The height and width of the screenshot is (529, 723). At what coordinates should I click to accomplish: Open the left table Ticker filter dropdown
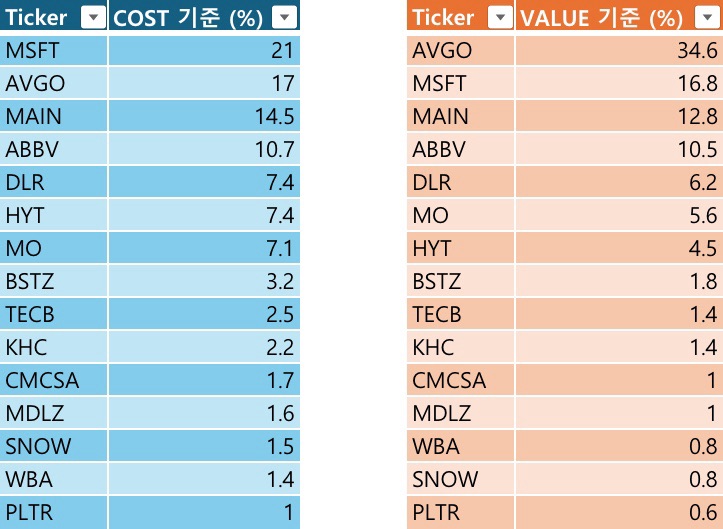(x=92, y=17)
